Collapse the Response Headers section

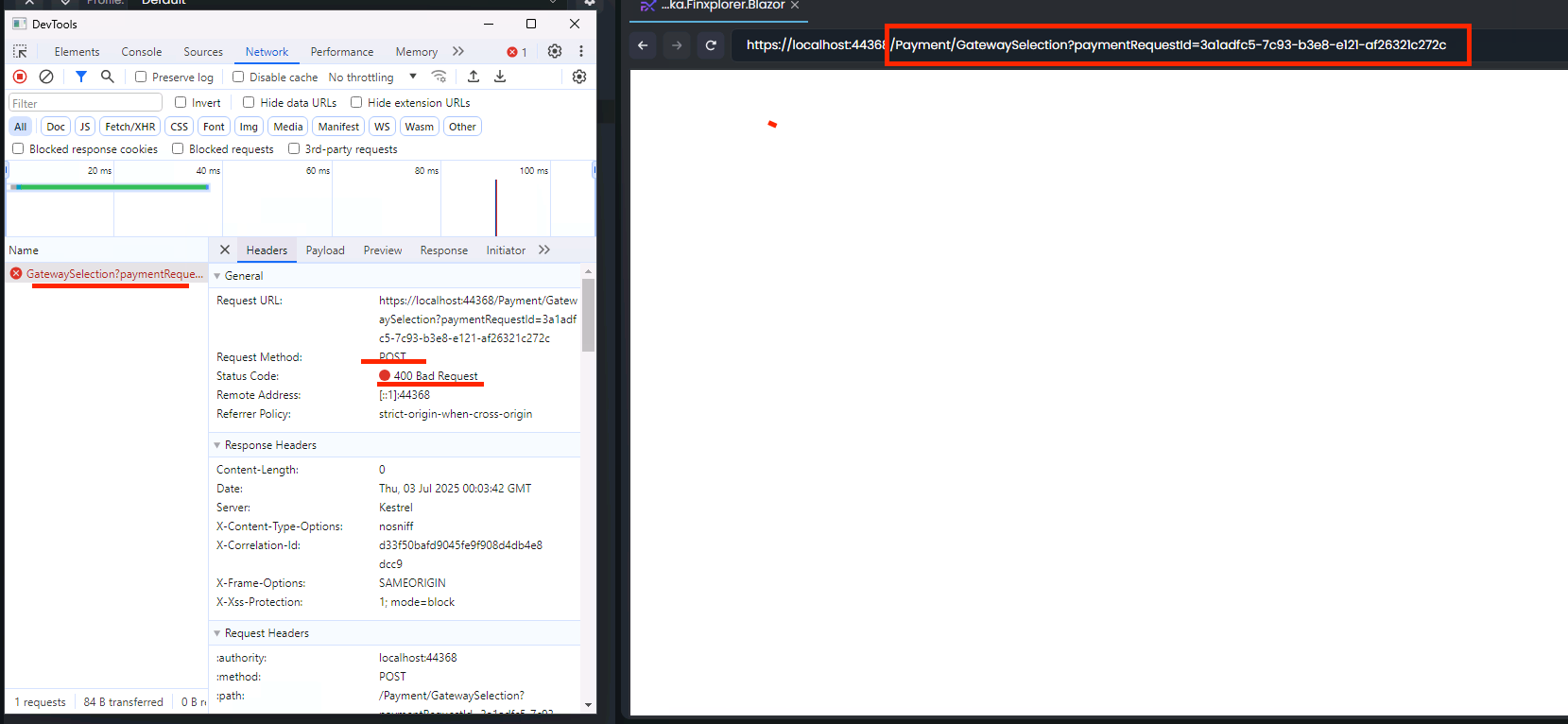coord(217,445)
